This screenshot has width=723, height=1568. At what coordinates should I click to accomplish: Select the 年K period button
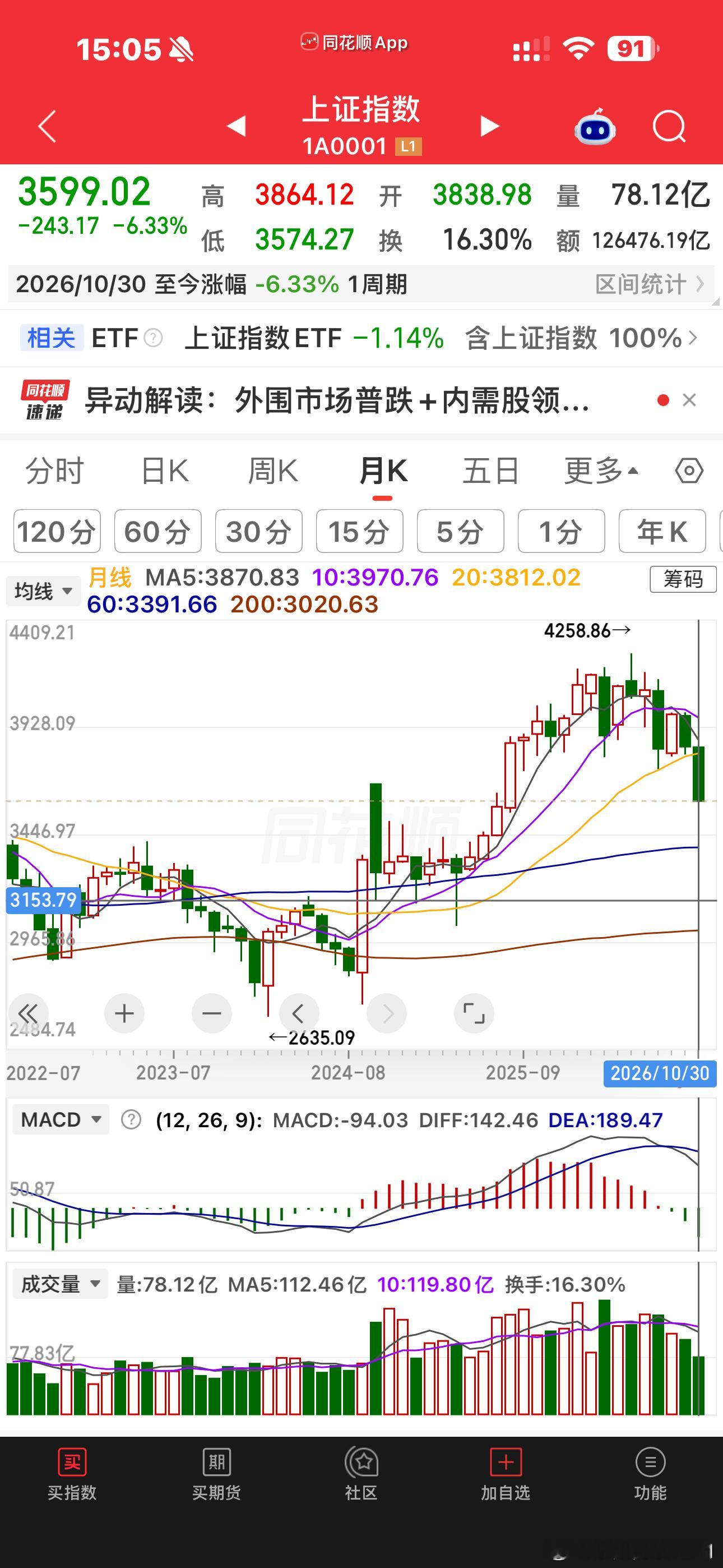[662, 532]
